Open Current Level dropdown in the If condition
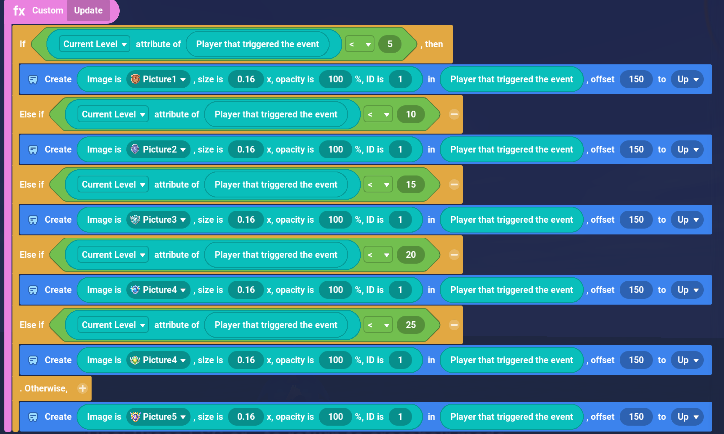The width and height of the screenshot is (724, 434). pyautogui.click(x=95, y=44)
